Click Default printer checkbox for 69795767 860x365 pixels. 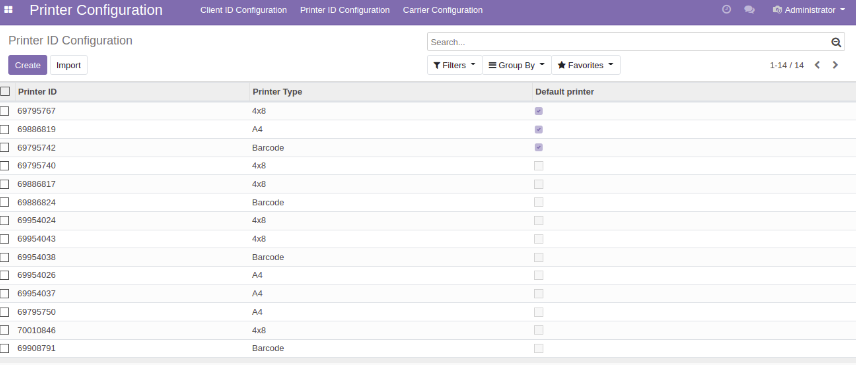click(539, 111)
